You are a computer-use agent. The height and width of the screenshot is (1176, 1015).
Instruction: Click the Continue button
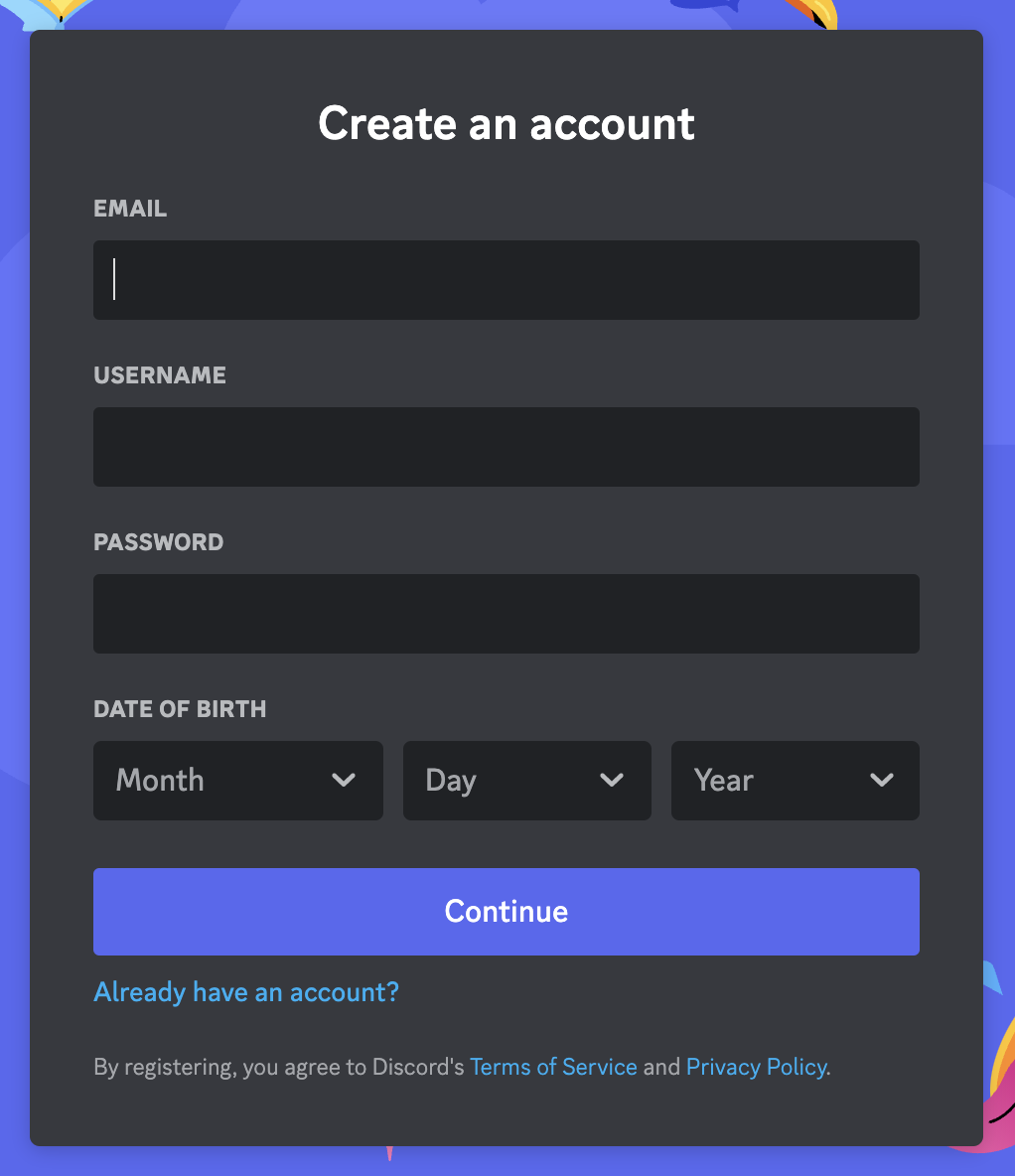(507, 911)
